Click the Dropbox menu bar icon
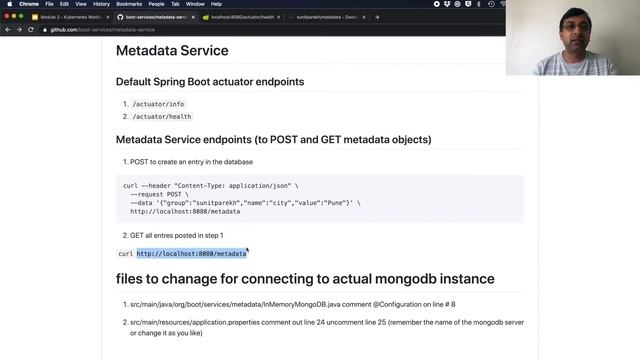Screen dimensions: 640x360 point(447,4)
